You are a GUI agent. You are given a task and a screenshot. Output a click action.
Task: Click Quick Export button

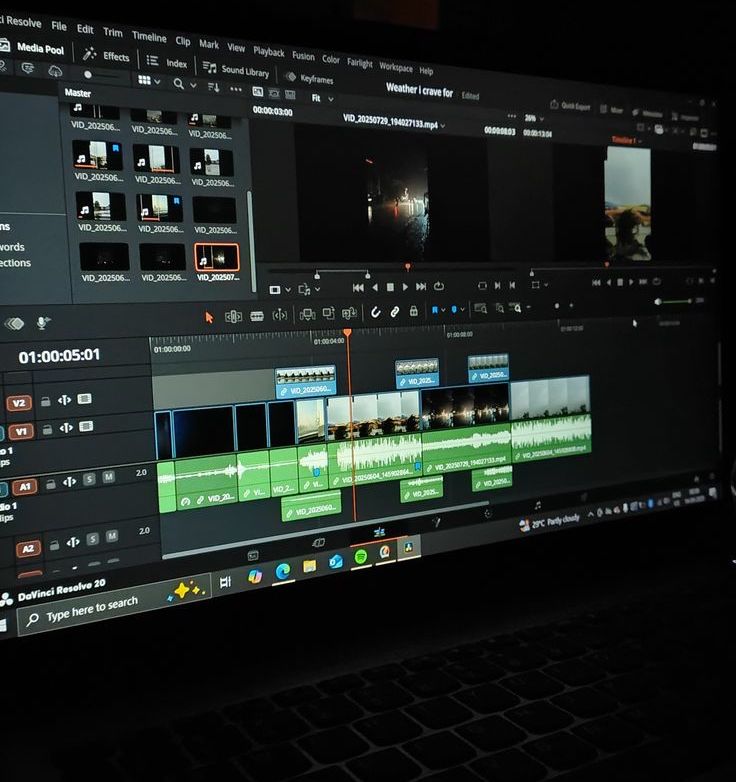(x=570, y=106)
